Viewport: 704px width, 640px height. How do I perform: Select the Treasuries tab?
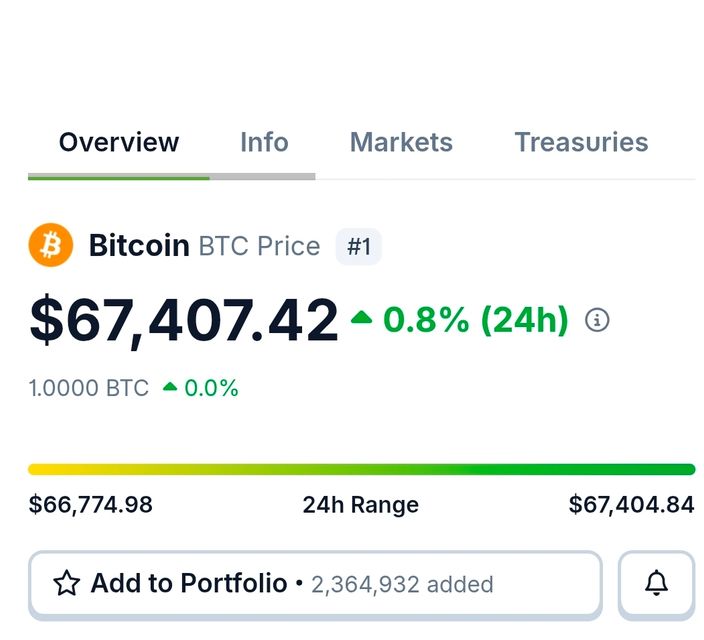click(581, 143)
